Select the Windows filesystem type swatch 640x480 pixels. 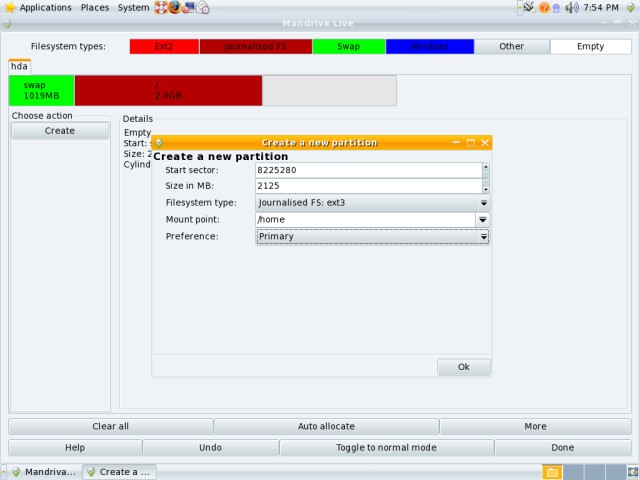(429, 46)
